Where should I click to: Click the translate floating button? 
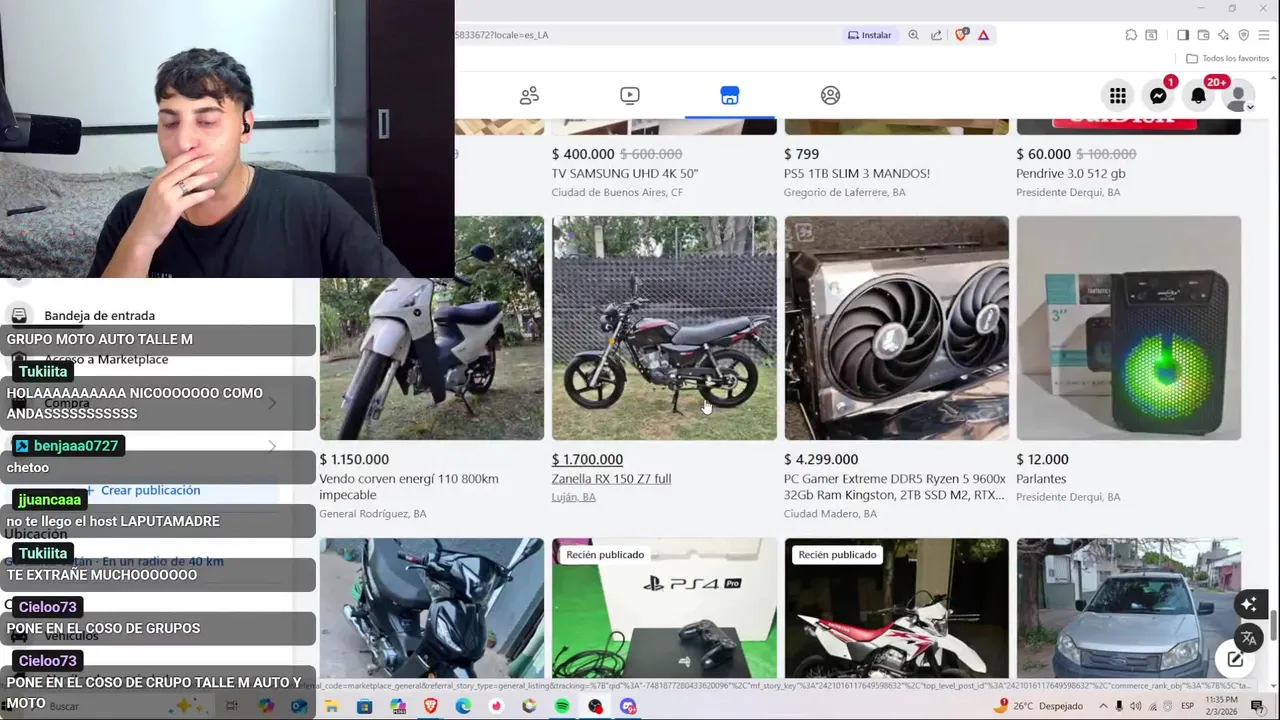pos(1248,638)
